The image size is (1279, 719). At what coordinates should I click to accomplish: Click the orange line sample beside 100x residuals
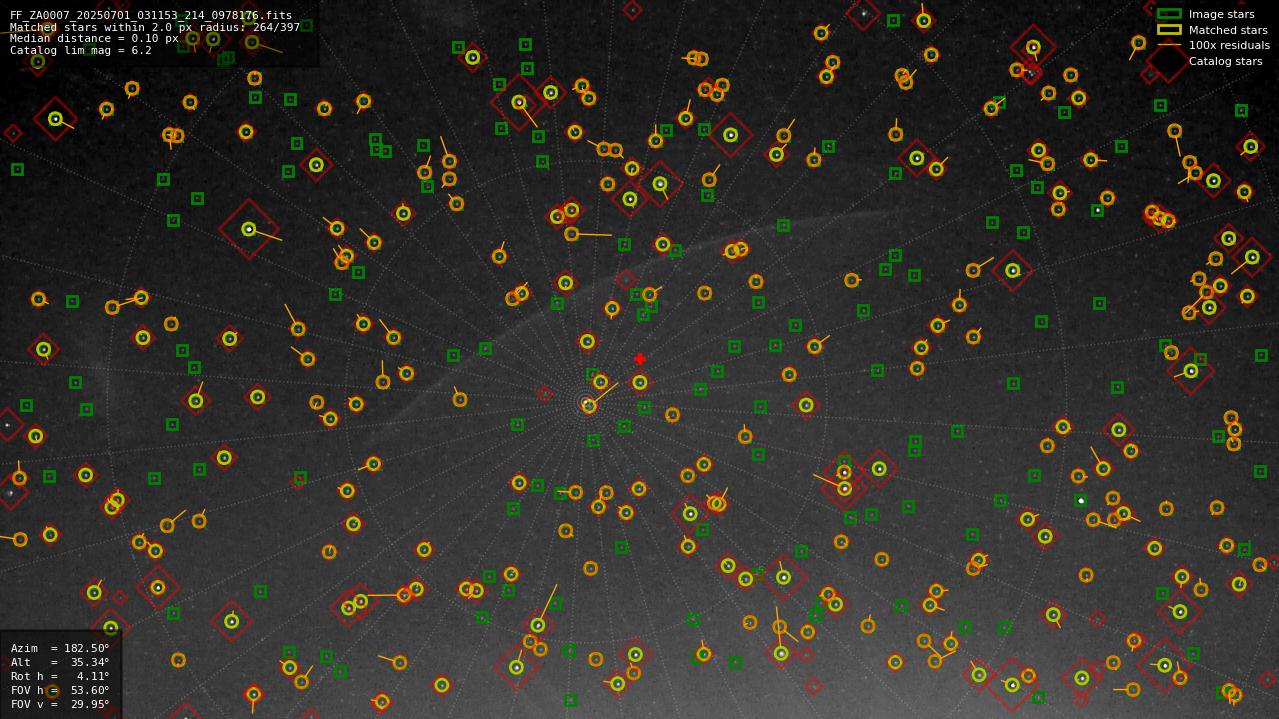(1169, 45)
